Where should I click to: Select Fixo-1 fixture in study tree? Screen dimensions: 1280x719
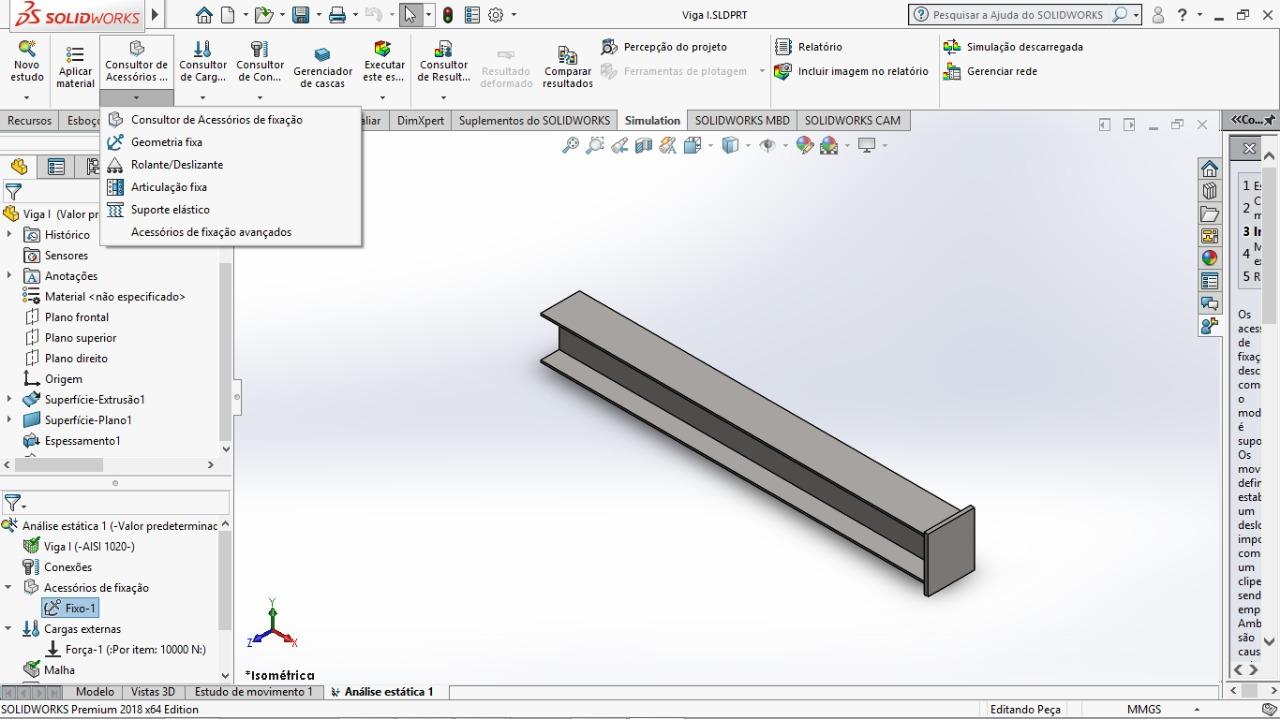[x=80, y=608]
